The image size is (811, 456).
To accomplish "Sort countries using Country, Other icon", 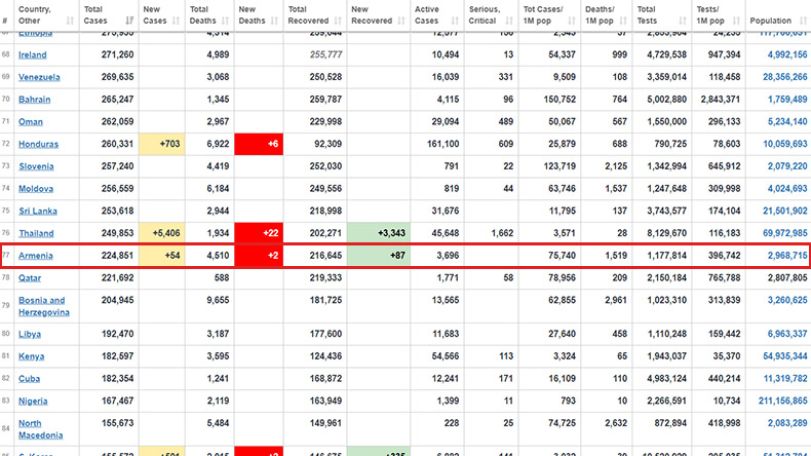I will [70, 21].
